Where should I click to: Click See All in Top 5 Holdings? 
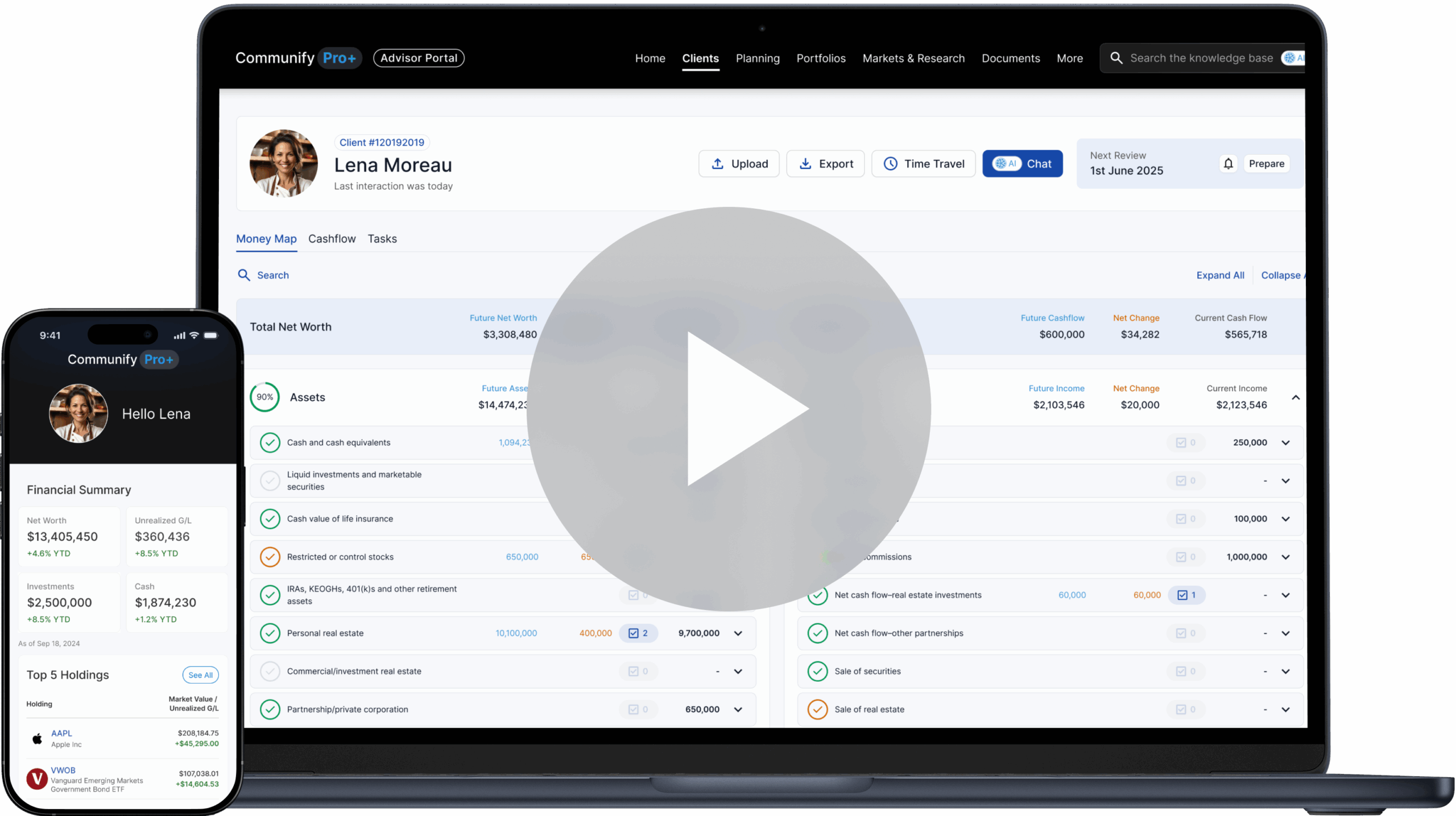point(200,675)
